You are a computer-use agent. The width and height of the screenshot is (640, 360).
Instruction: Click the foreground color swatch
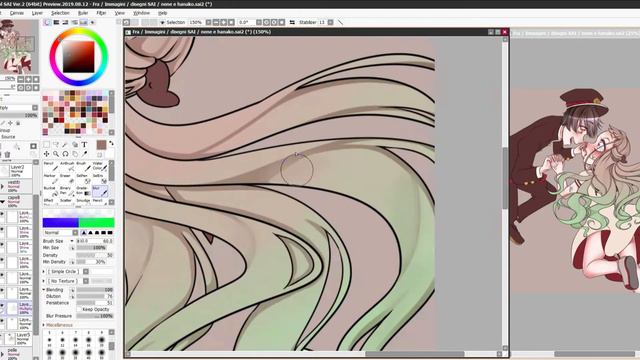coord(101,144)
